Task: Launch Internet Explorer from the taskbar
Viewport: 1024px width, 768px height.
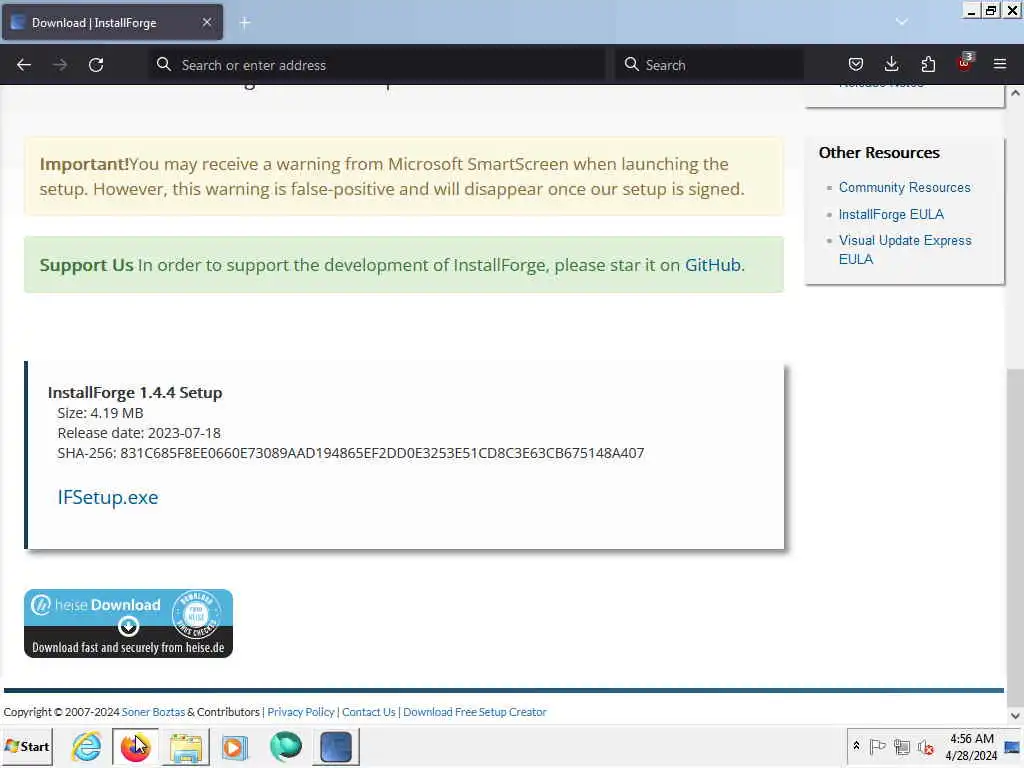Action: (86, 746)
